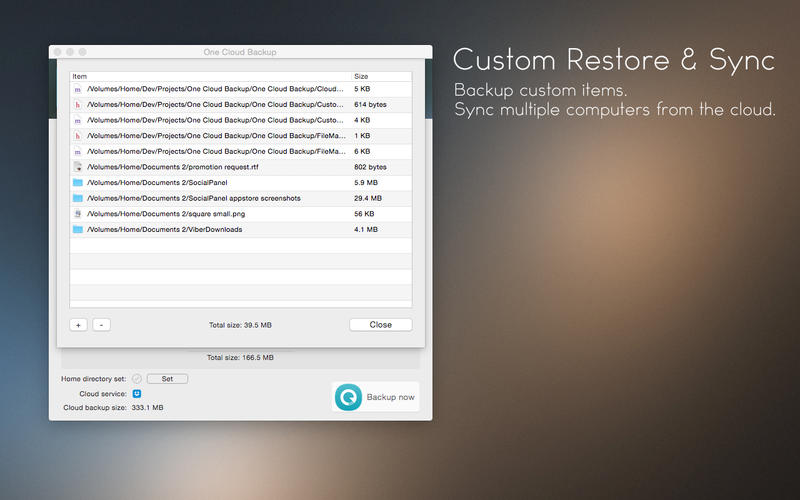Click the Total size: 166.5 MB label in main window

(240, 358)
